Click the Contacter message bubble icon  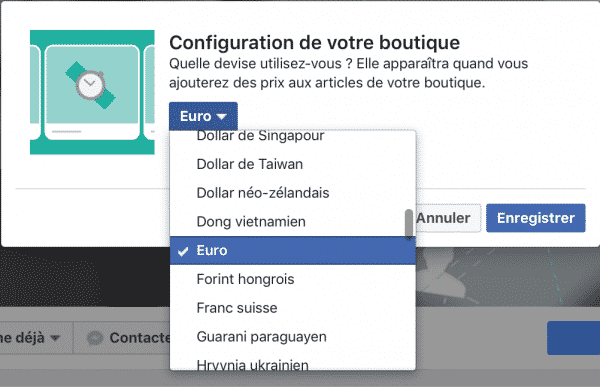pos(95,338)
